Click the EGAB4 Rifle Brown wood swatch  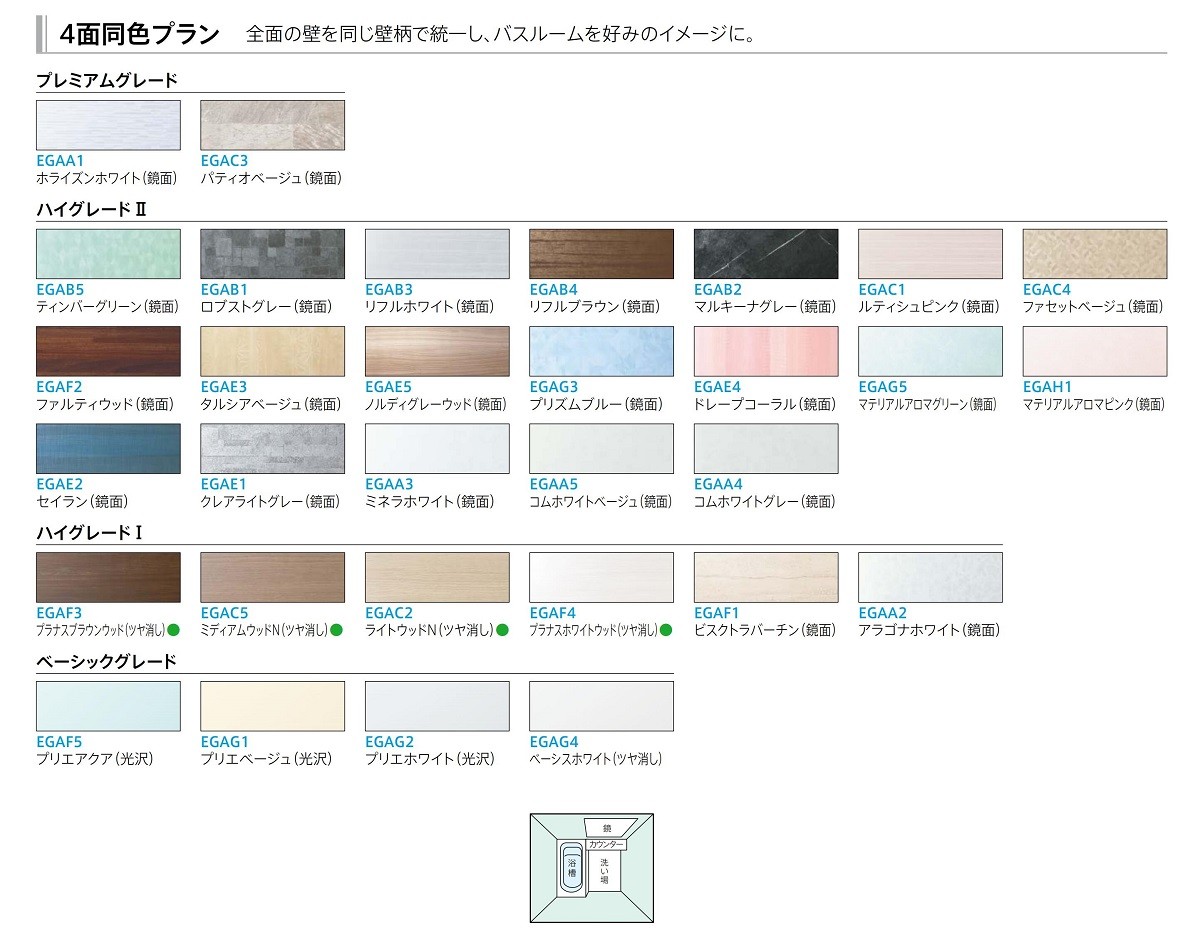tap(601, 254)
